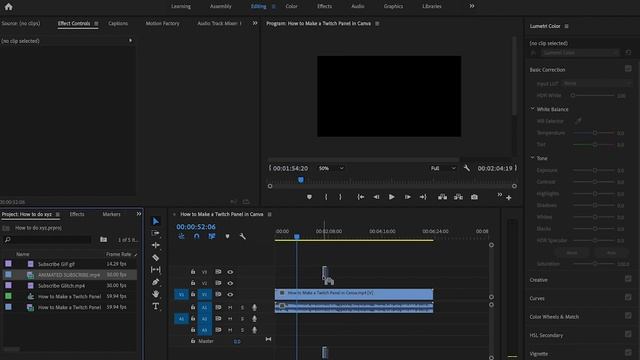
Task: Open Program monitor settings wrench
Action: tap(467, 168)
